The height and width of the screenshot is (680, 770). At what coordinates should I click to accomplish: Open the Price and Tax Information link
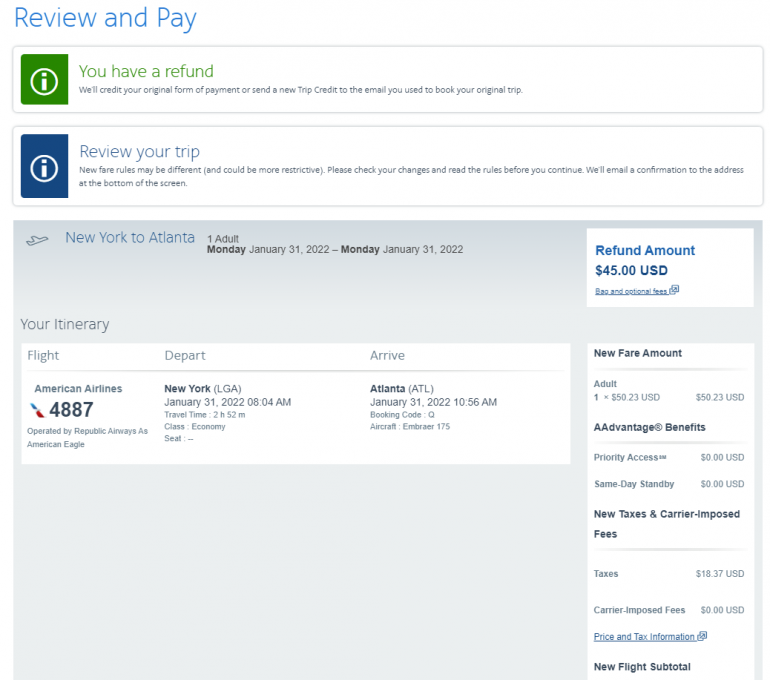pyautogui.click(x=644, y=637)
